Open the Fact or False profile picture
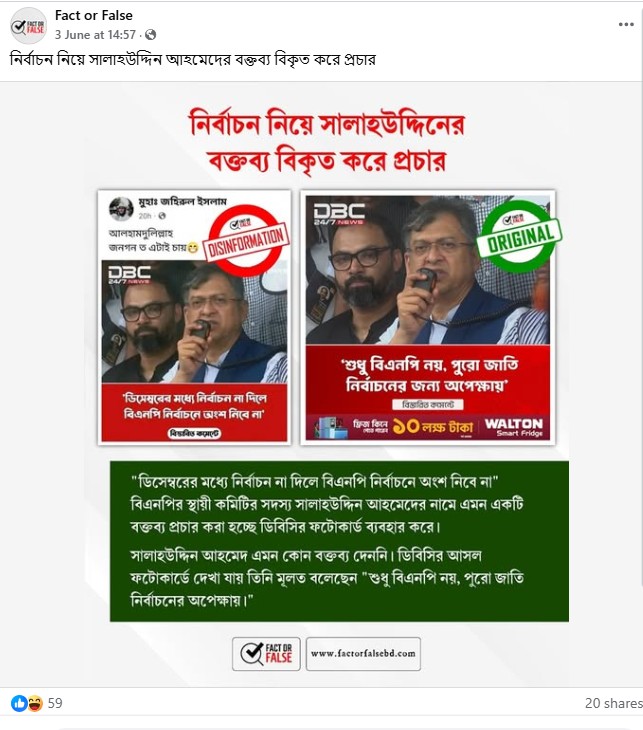Viewport: 643px width, 730px height. point(28,26)
